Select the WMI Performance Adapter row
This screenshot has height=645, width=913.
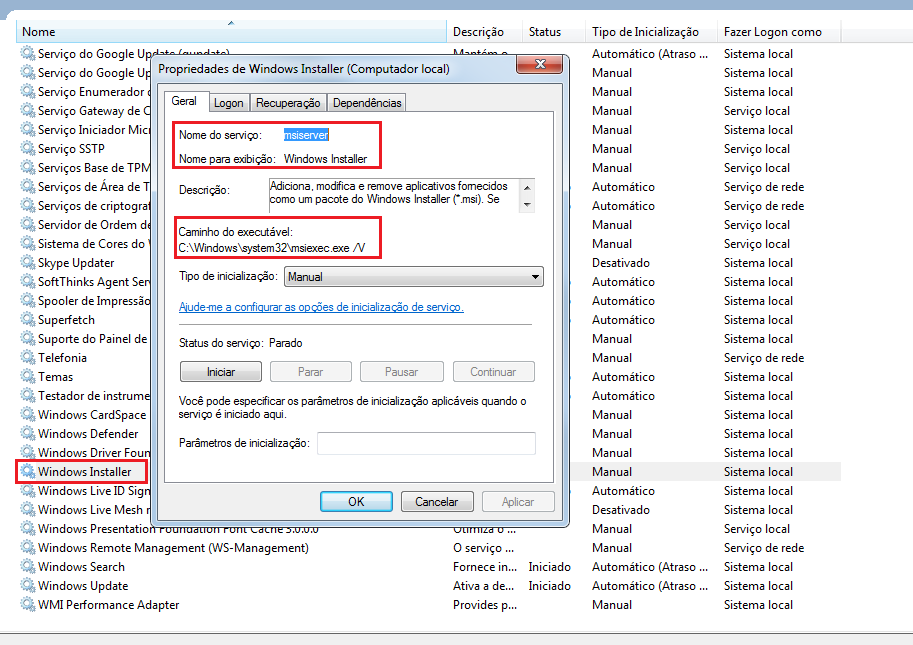coord(429,605)
